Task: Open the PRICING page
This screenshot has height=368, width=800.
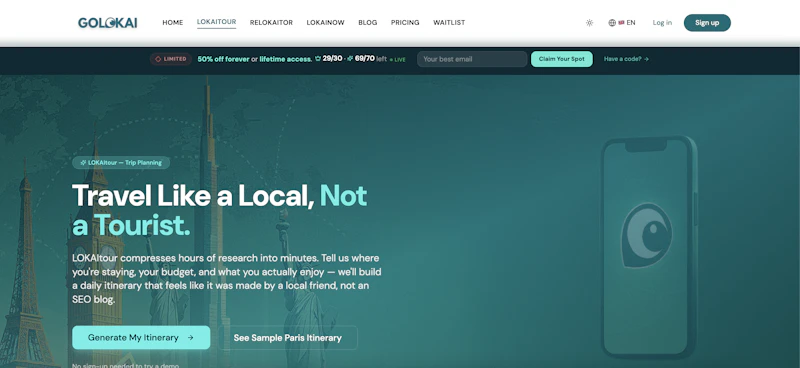Action: pyautogui.click(x=405, y=22)
